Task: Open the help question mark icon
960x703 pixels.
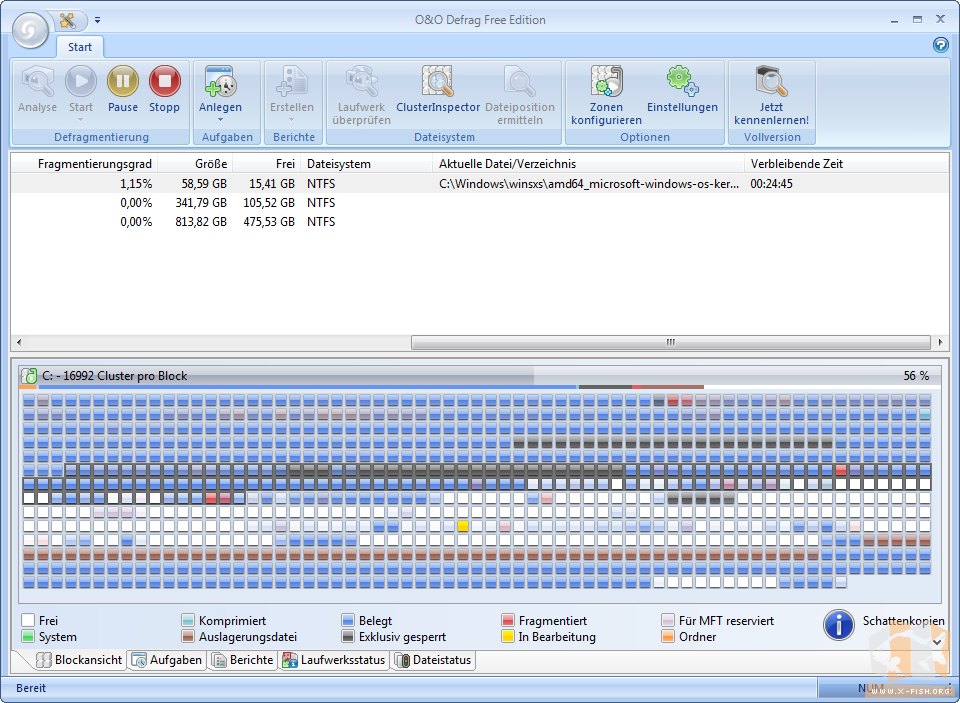Action: pos(940,45)
